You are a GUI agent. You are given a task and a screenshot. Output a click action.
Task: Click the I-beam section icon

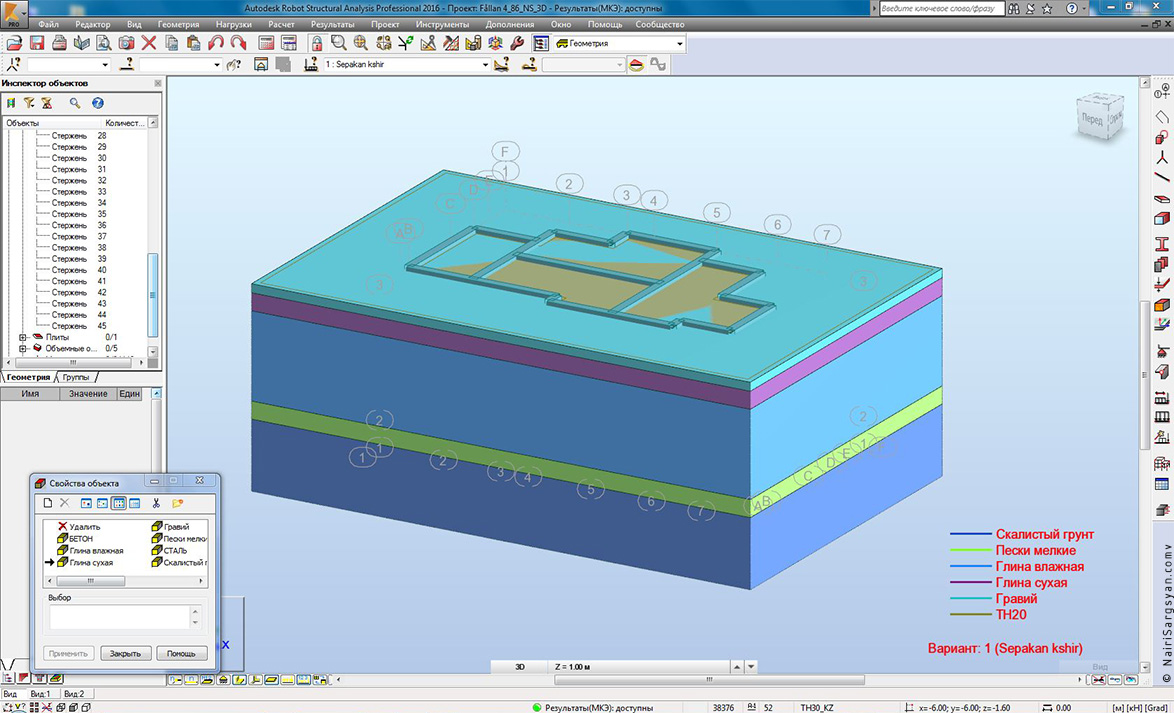(1162, 243)
